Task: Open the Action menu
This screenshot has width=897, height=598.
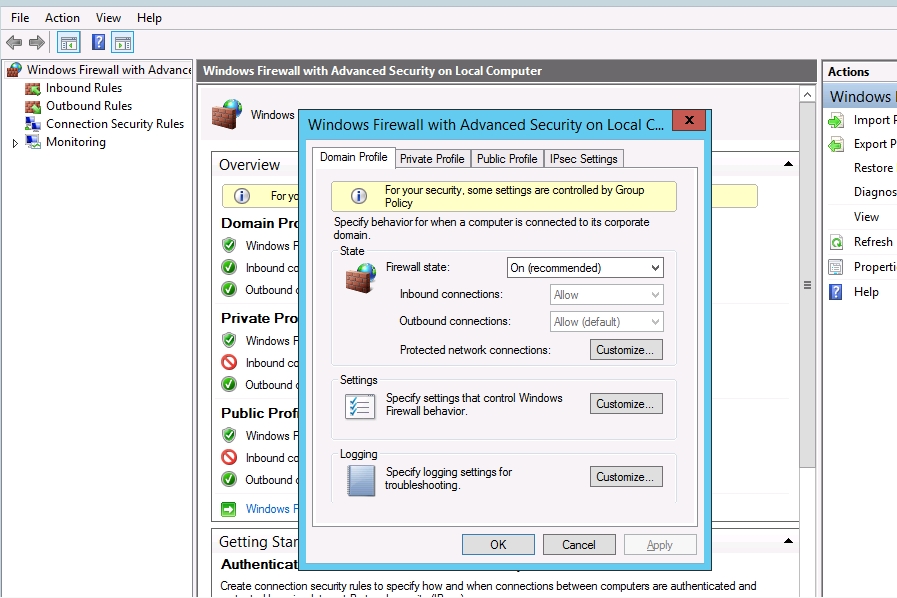Action: [x=62, y=18]
